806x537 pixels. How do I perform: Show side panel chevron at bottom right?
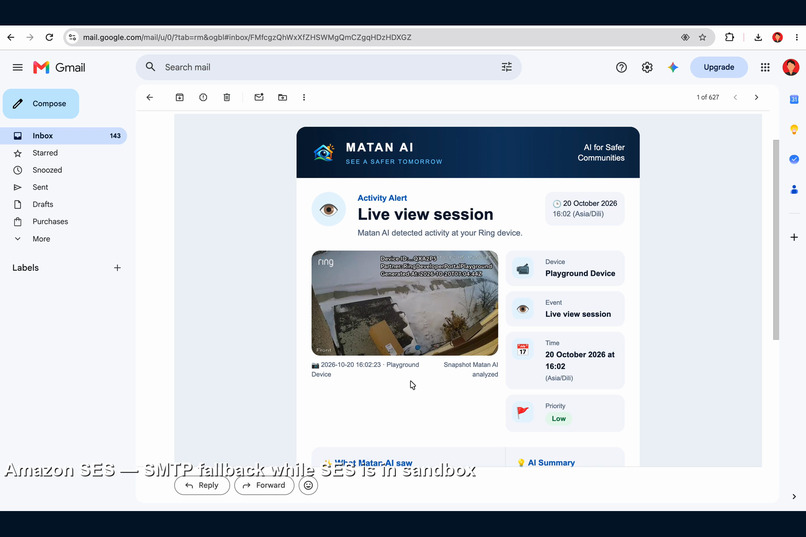click(x=794, y=496)
